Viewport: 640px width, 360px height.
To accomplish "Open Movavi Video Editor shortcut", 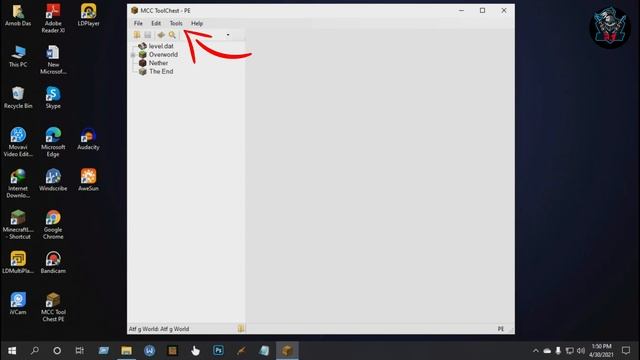I will pyautogui.click(x=18, y=142).
